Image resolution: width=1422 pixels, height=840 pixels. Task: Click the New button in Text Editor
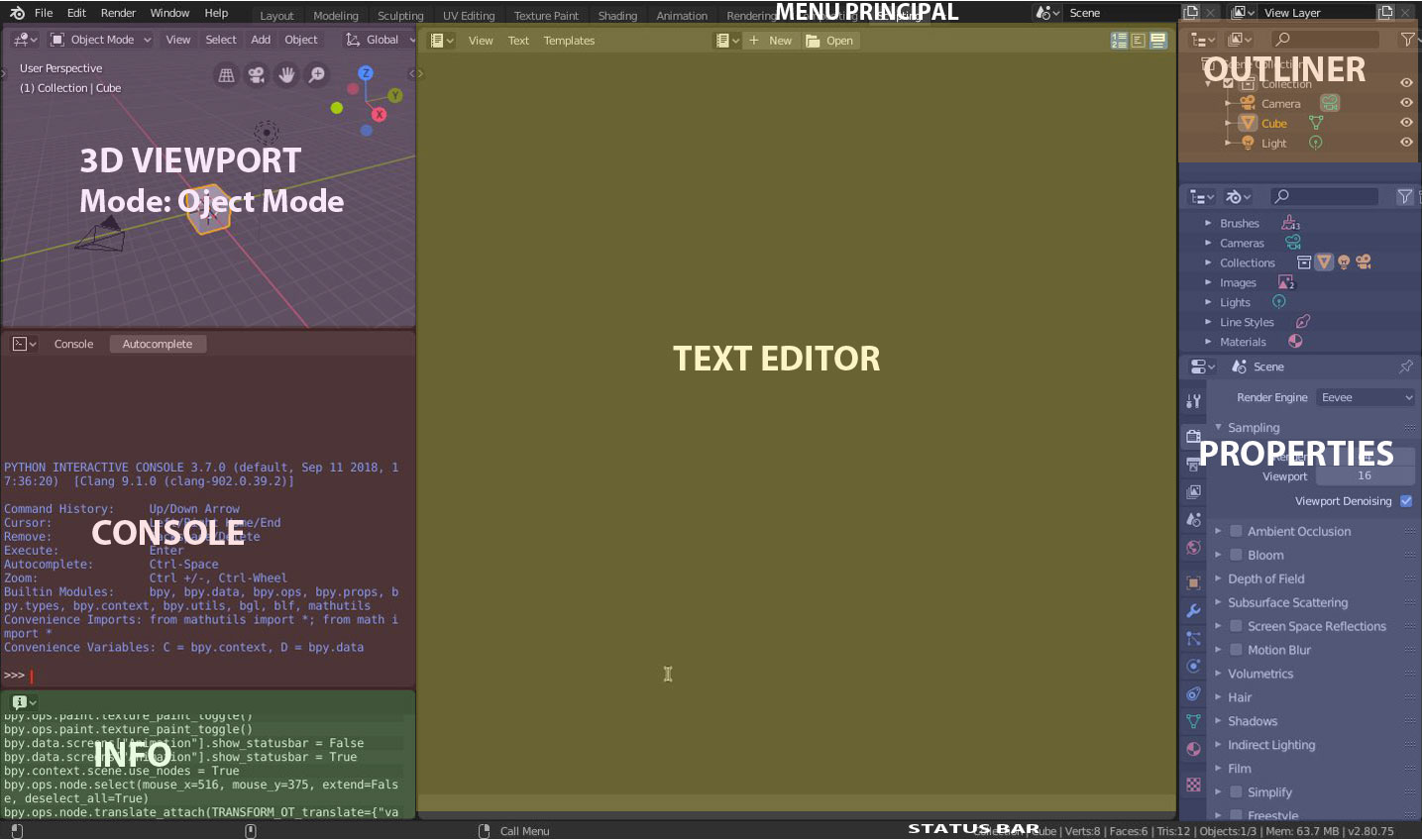(771, 41)
